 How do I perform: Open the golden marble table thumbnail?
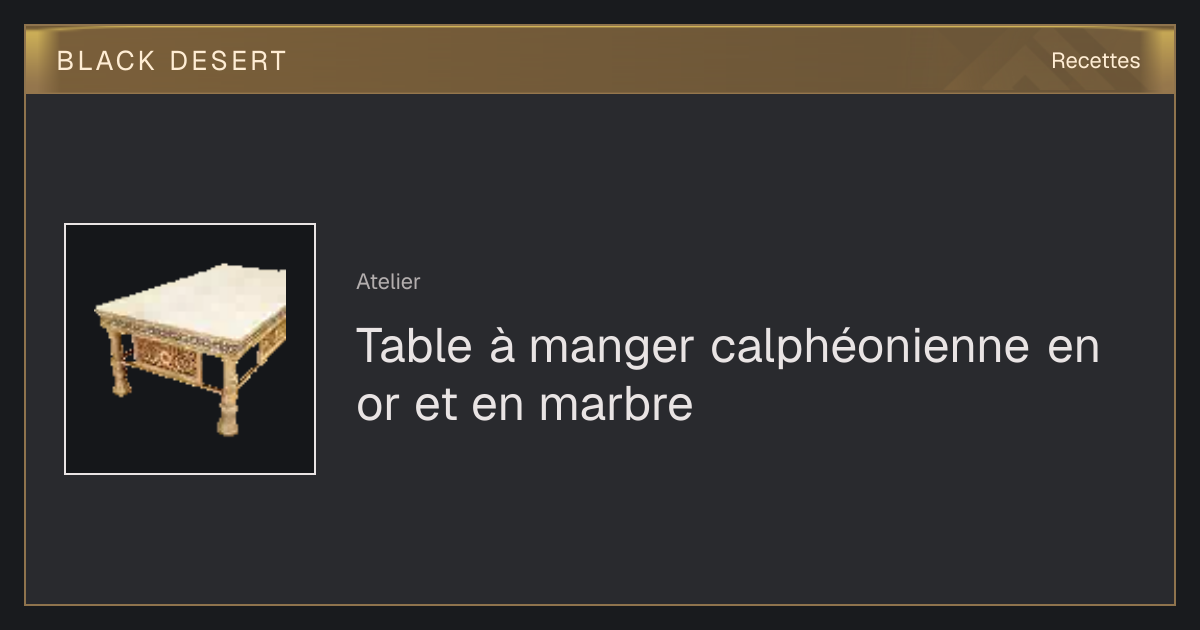[190, 349]
